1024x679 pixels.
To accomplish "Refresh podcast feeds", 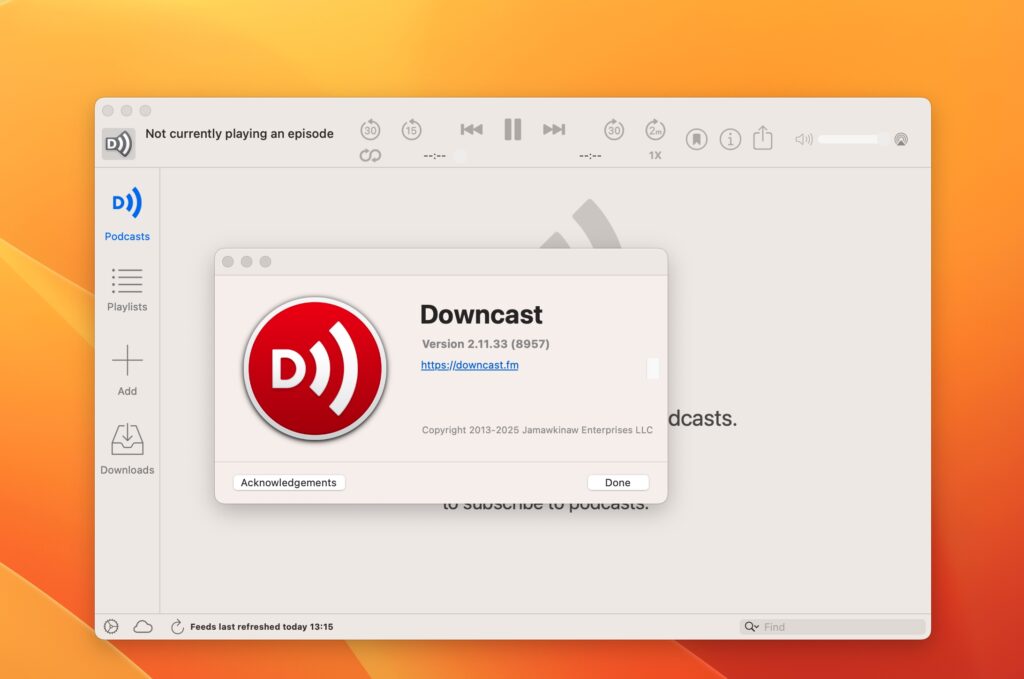I will [x=177, y=626].
